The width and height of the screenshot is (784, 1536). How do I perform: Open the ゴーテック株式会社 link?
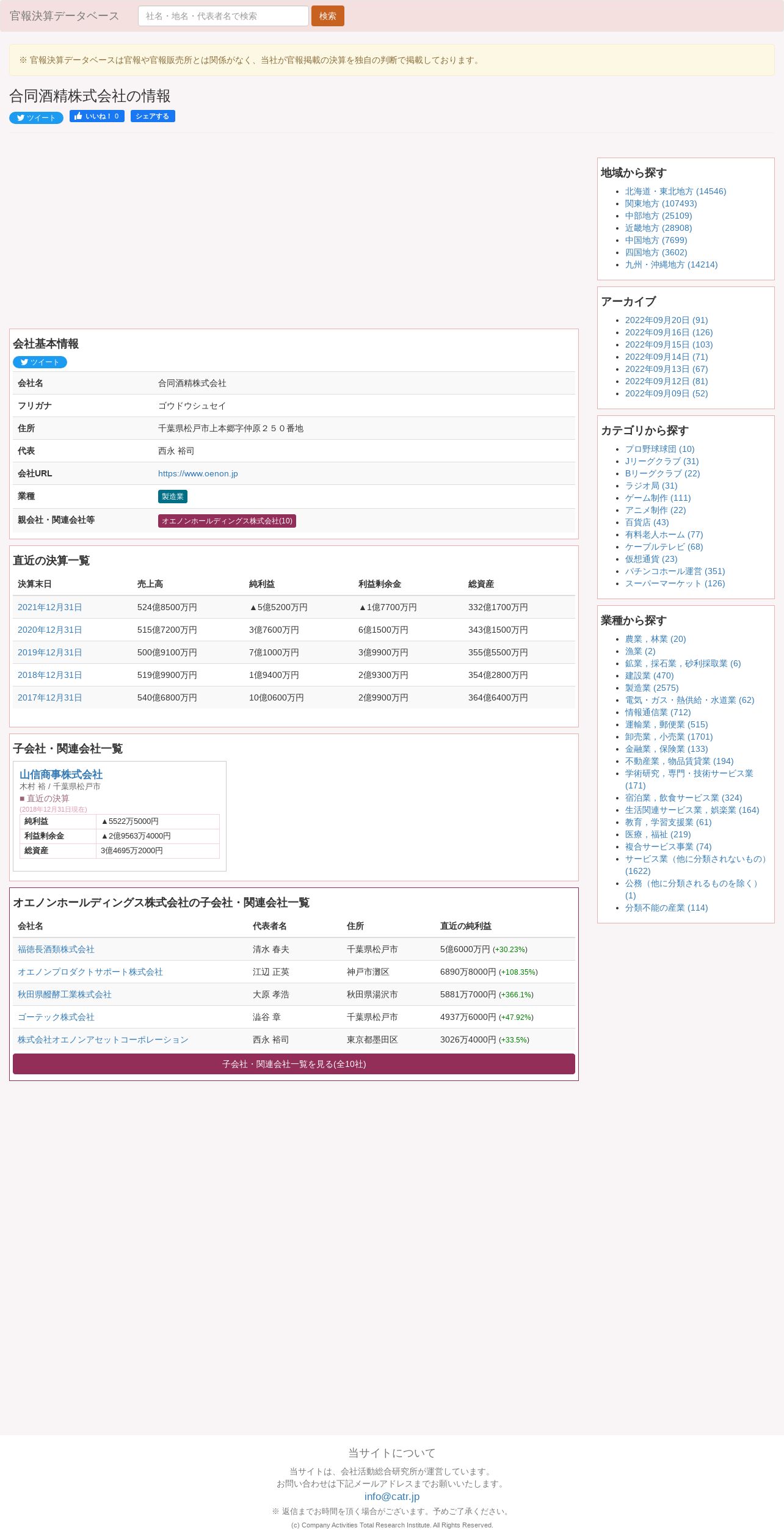pos(56,1017)
